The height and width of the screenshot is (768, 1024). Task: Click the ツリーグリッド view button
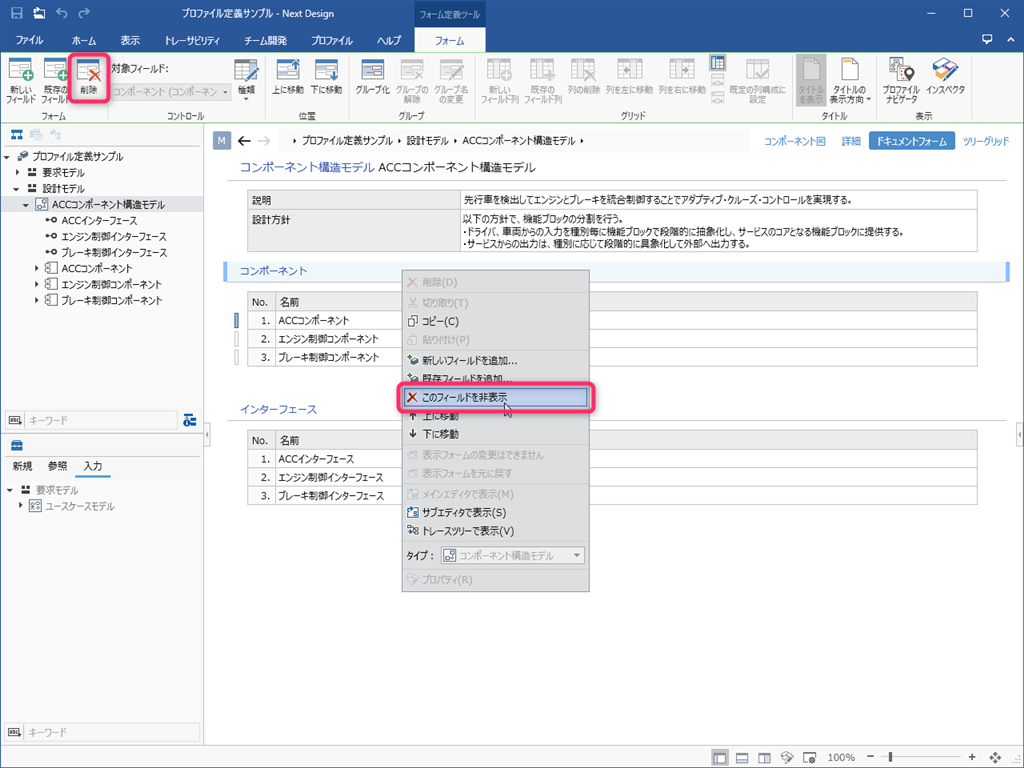coord(986,141)
